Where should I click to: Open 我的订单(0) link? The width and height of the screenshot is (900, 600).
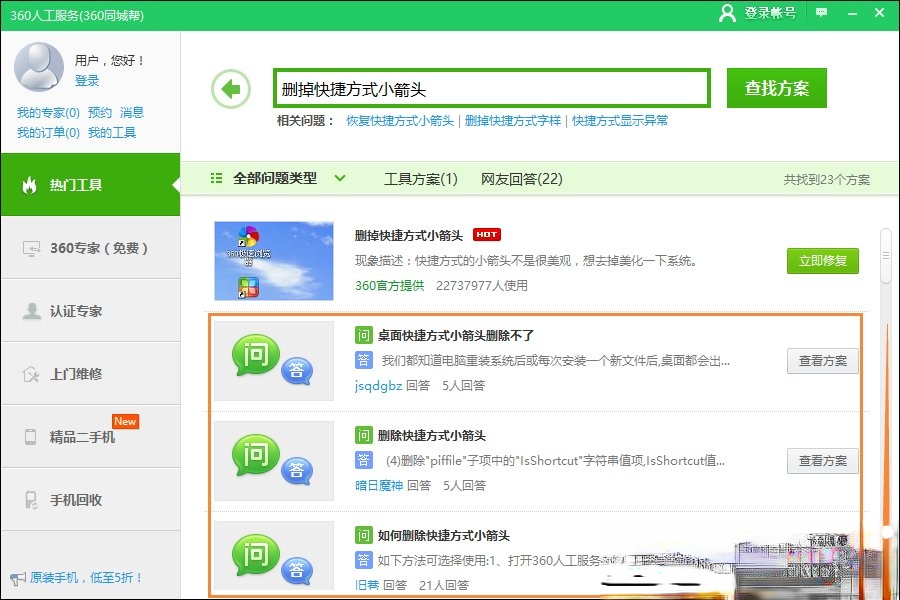tap(48, 133)
